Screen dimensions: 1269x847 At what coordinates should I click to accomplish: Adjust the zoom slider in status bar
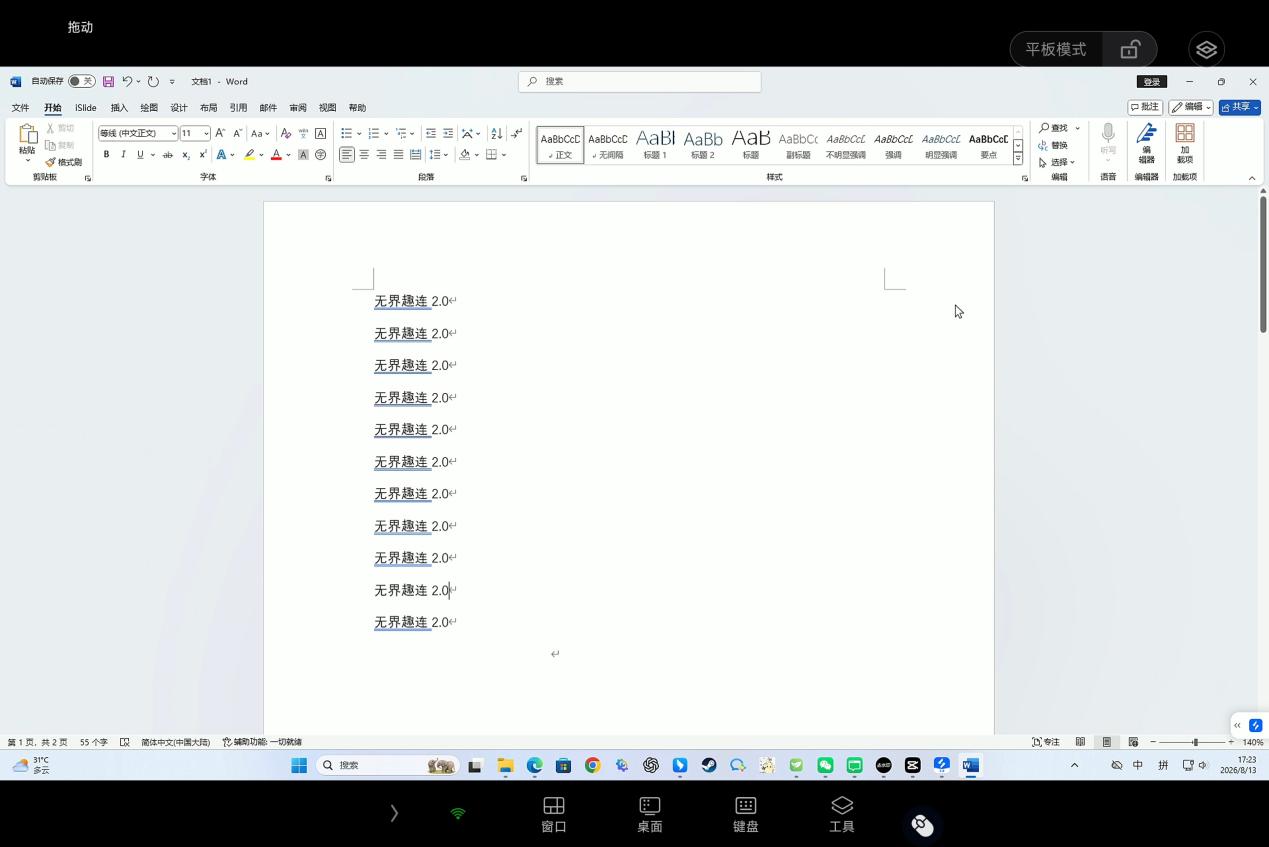1195,742
